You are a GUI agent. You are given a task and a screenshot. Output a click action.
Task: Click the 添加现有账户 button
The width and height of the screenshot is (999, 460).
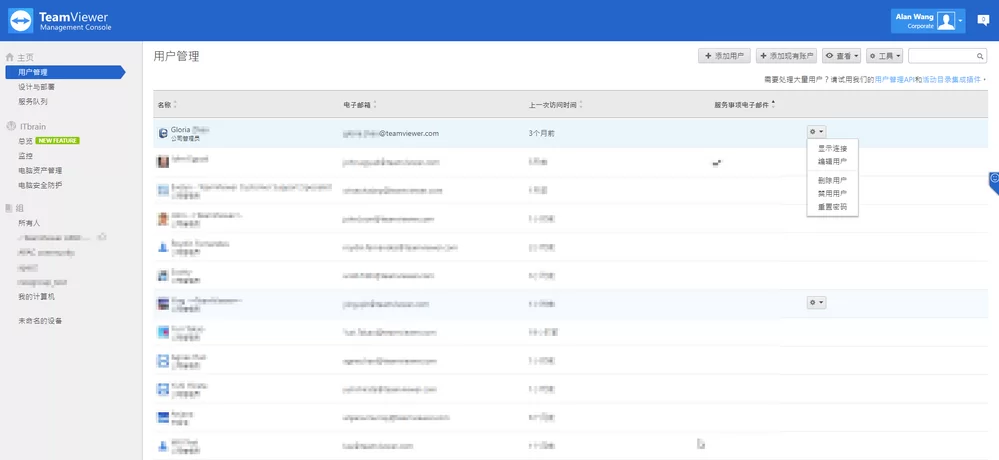(x=787, y=56)
